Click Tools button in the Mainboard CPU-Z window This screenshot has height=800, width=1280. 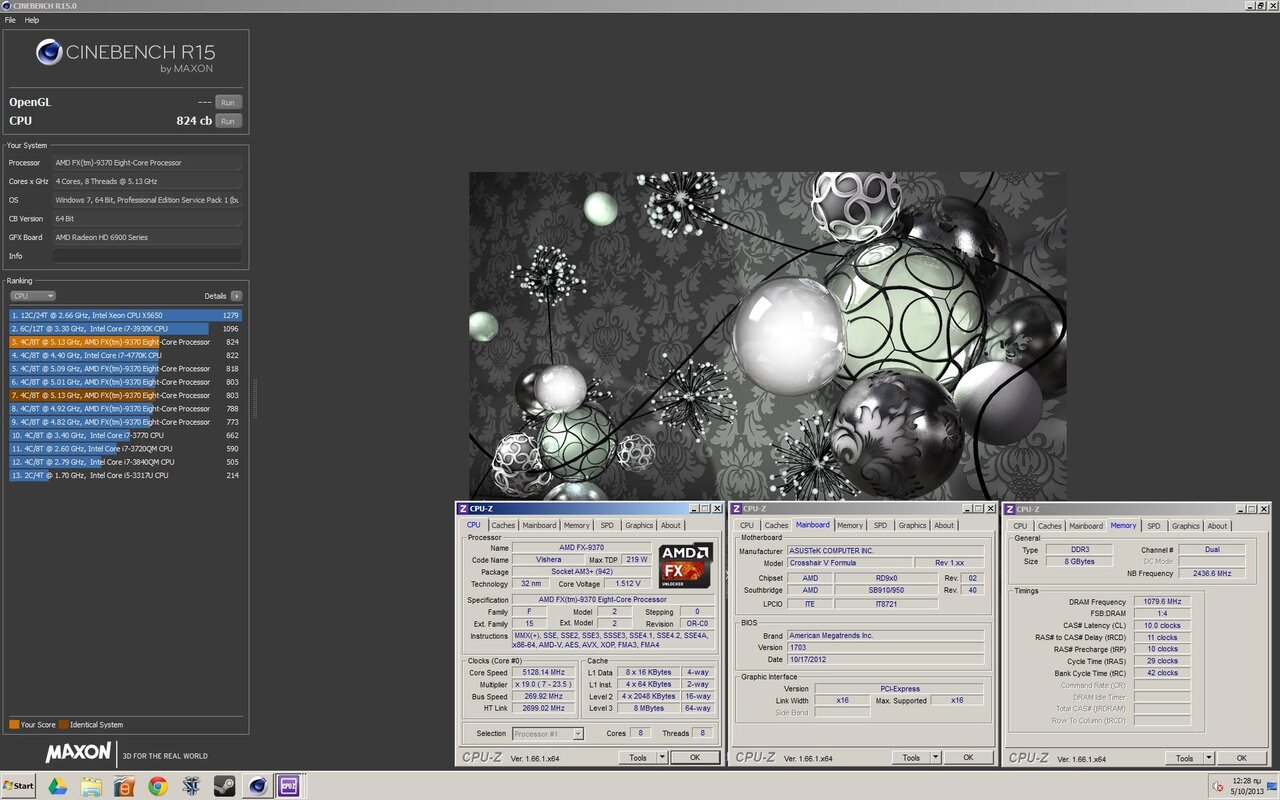pyautogui.click(x=911, y=758)
